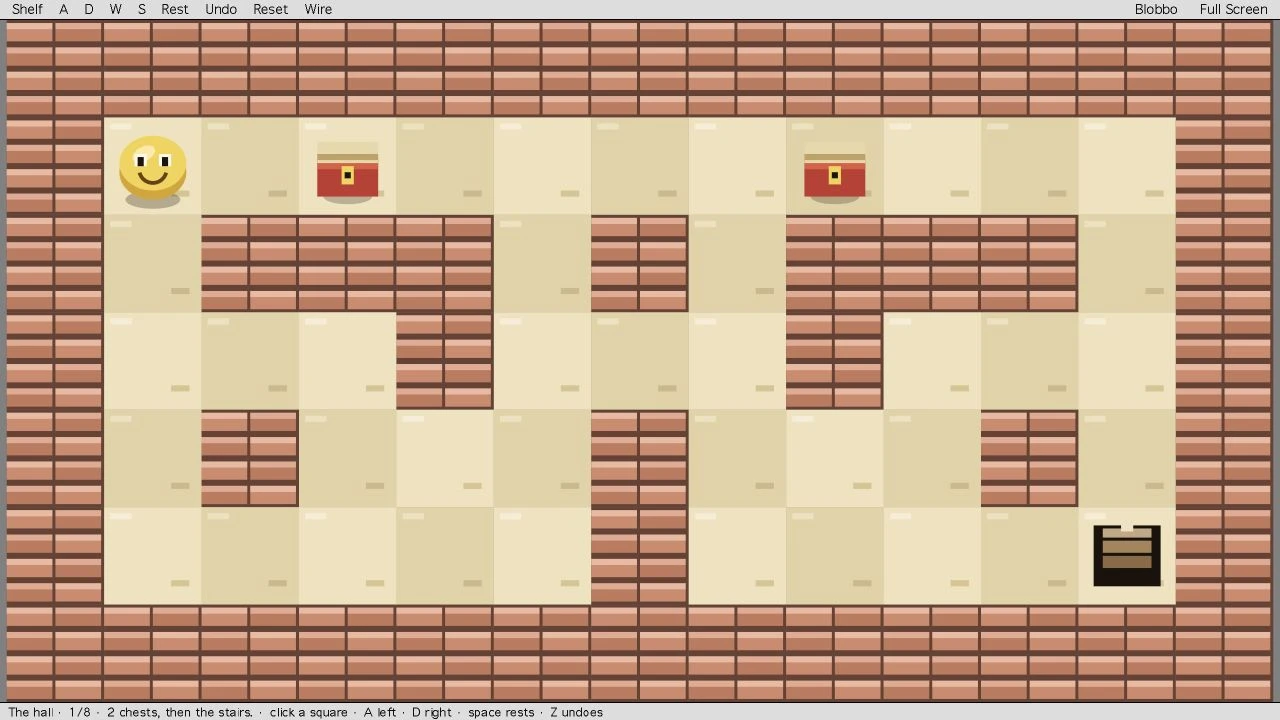Image resolution: width=1280 pixels, height=720 pixels.
Task: Open the Blobbo menu
Action: (x=1156, y=9)
